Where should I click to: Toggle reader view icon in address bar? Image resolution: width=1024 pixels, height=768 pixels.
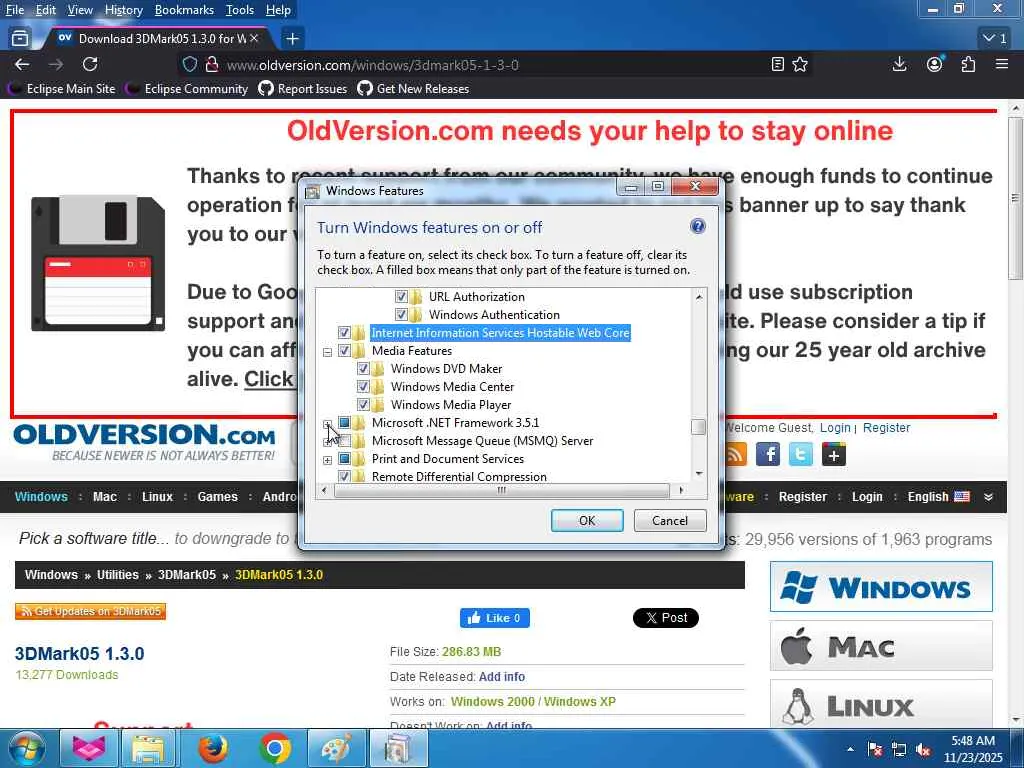click(777, 64)
